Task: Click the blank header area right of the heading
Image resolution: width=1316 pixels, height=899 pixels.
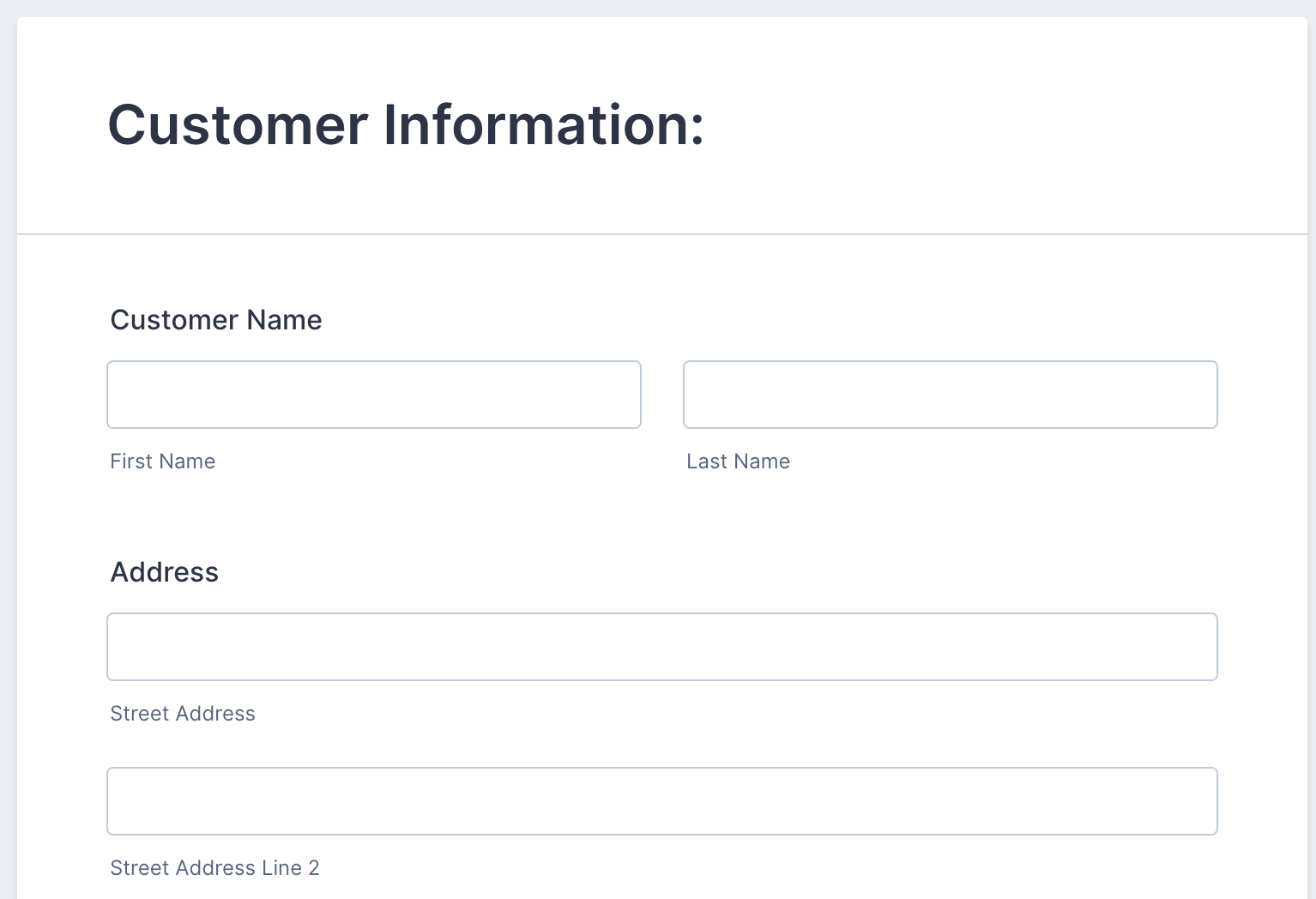Action: tap(1004, 125)
